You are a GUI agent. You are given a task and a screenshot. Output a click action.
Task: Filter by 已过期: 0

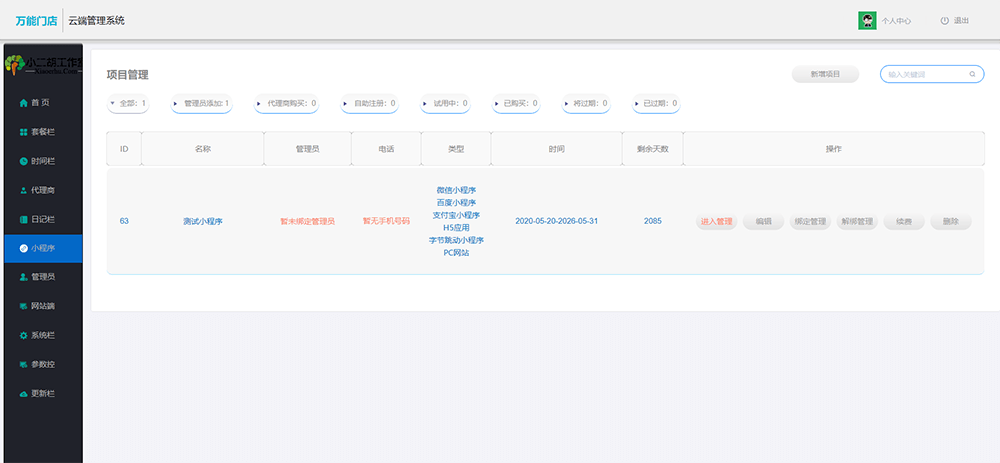[x=656, y=103]
